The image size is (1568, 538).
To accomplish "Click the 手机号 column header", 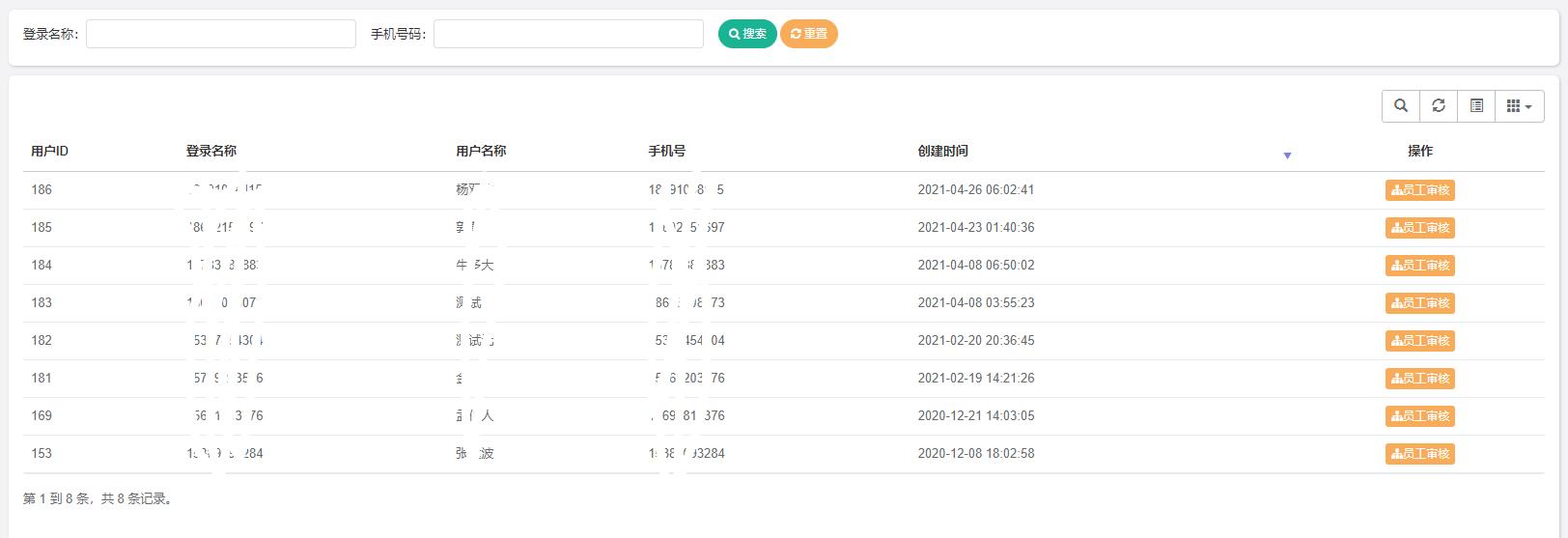I will coord(667,152).
